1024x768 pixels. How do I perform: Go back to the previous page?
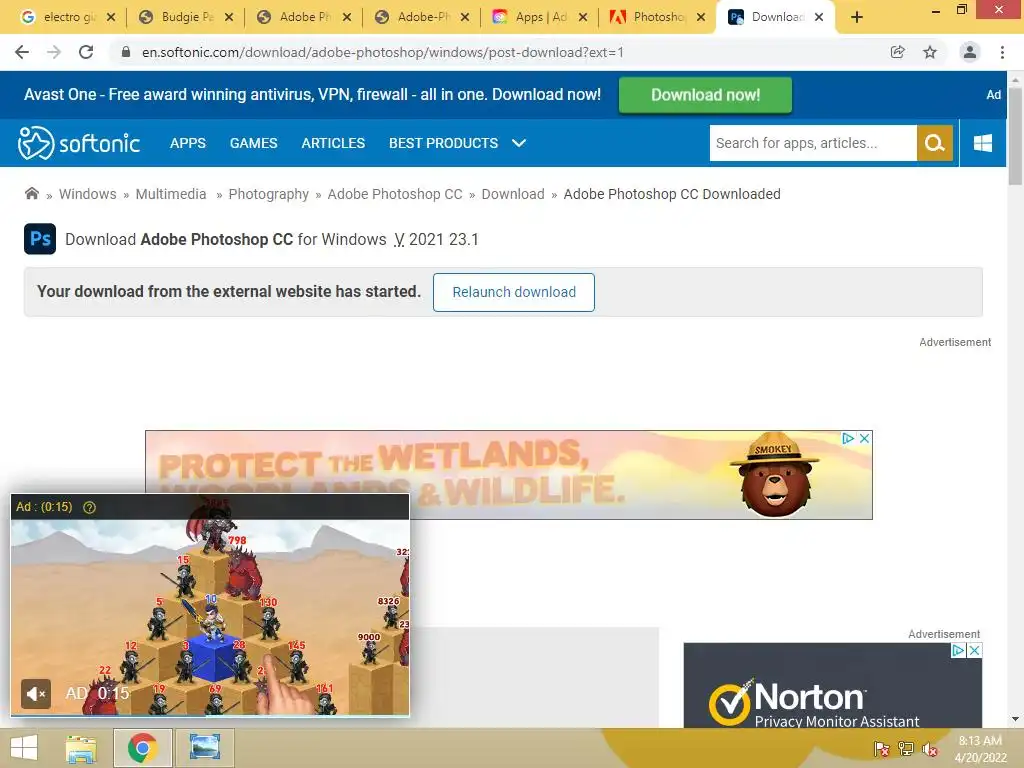point(22,52)
